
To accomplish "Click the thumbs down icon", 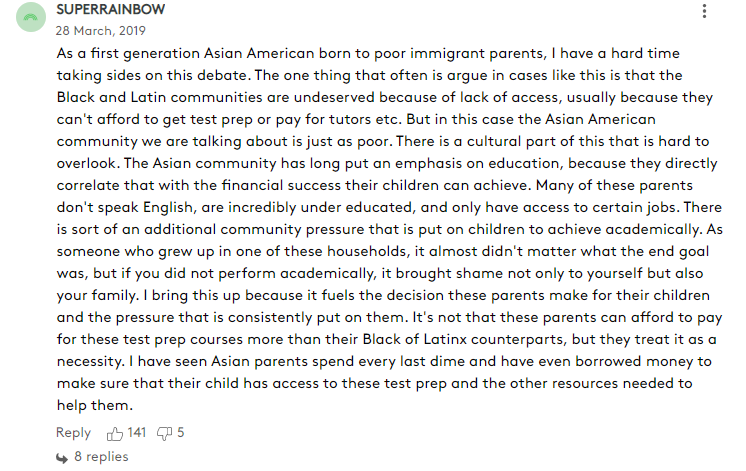I will [164, 433].
